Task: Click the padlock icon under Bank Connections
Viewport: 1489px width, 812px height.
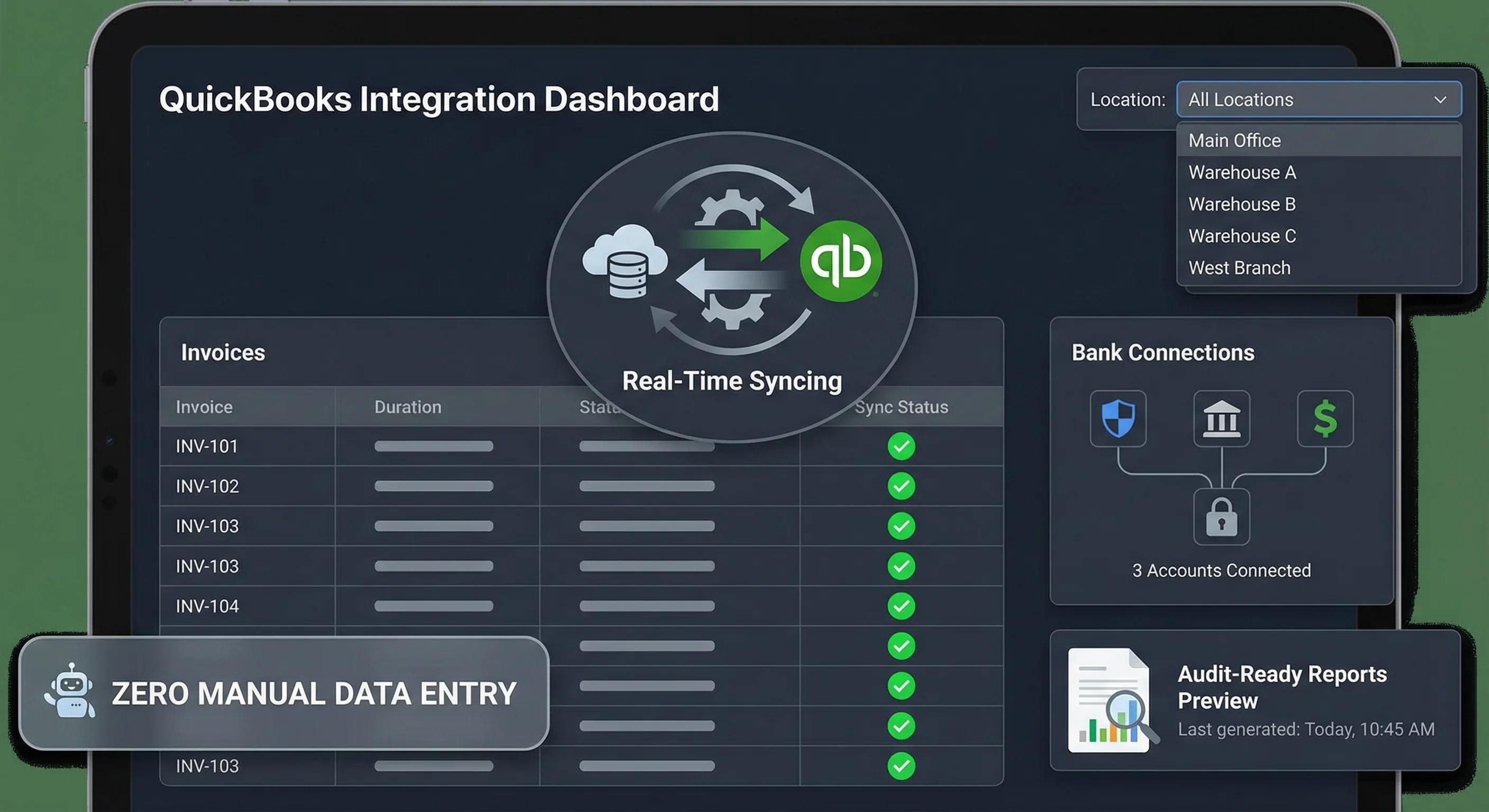Action: (1221, 516)
